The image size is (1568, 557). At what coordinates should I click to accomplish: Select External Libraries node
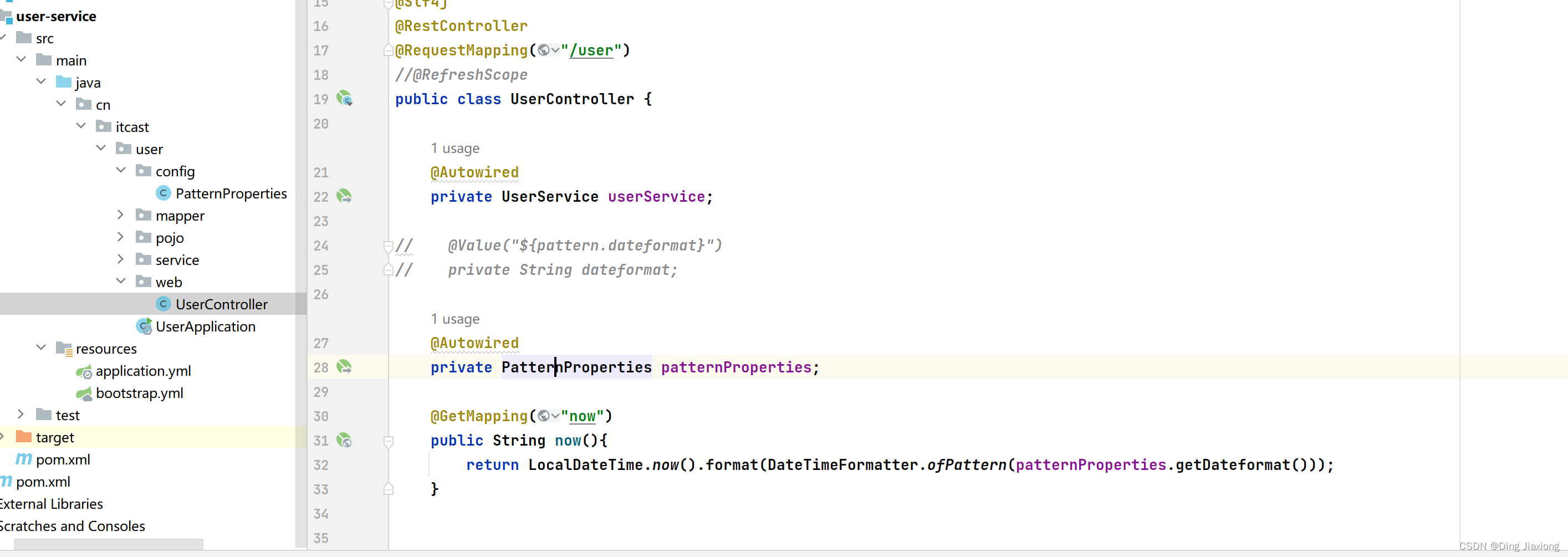click(50, 503)
